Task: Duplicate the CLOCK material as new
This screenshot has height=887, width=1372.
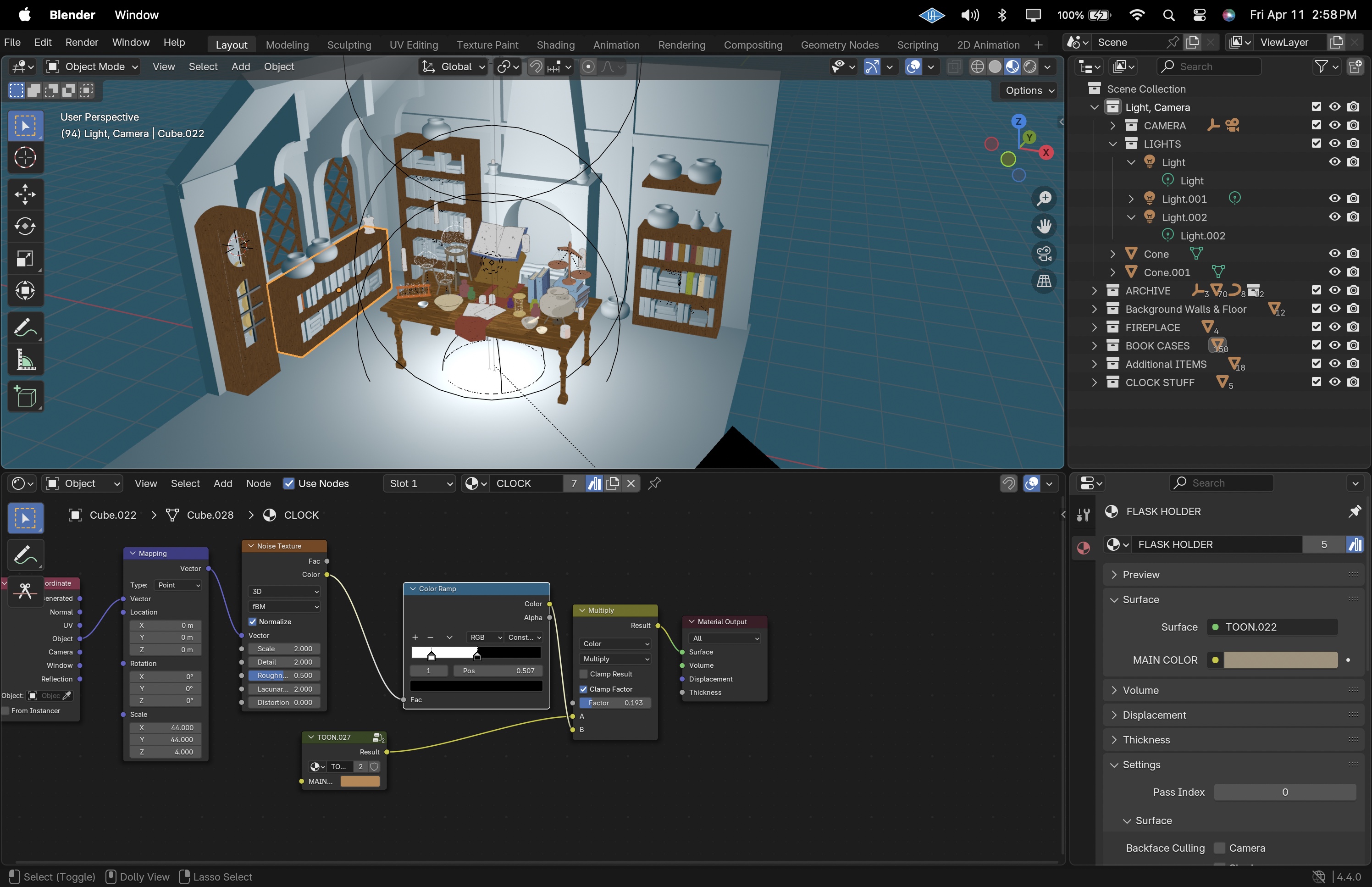Action: 613,483
